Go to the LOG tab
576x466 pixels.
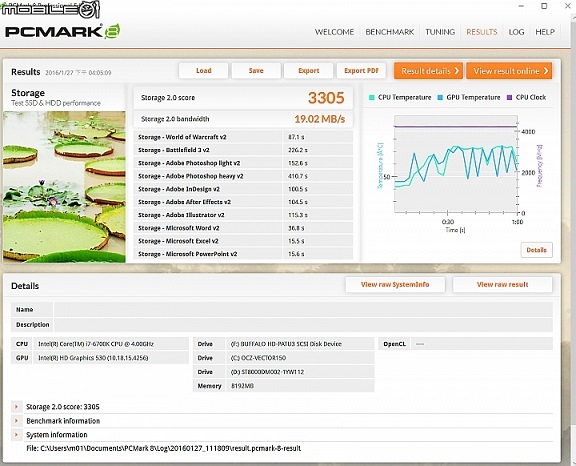point(516,32)
